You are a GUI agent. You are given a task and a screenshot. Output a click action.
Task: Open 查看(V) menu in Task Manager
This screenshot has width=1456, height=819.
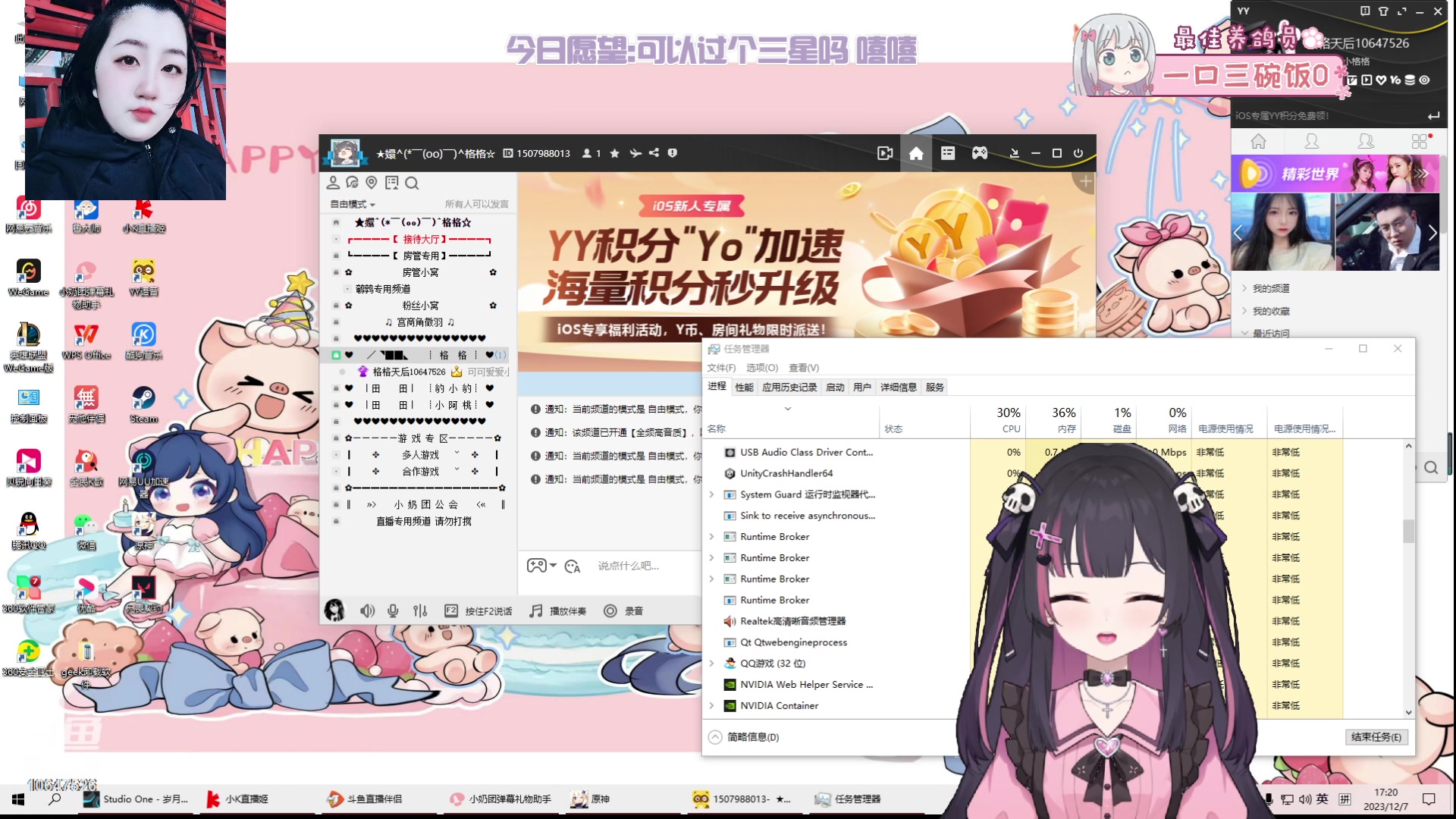pos(804,368)
